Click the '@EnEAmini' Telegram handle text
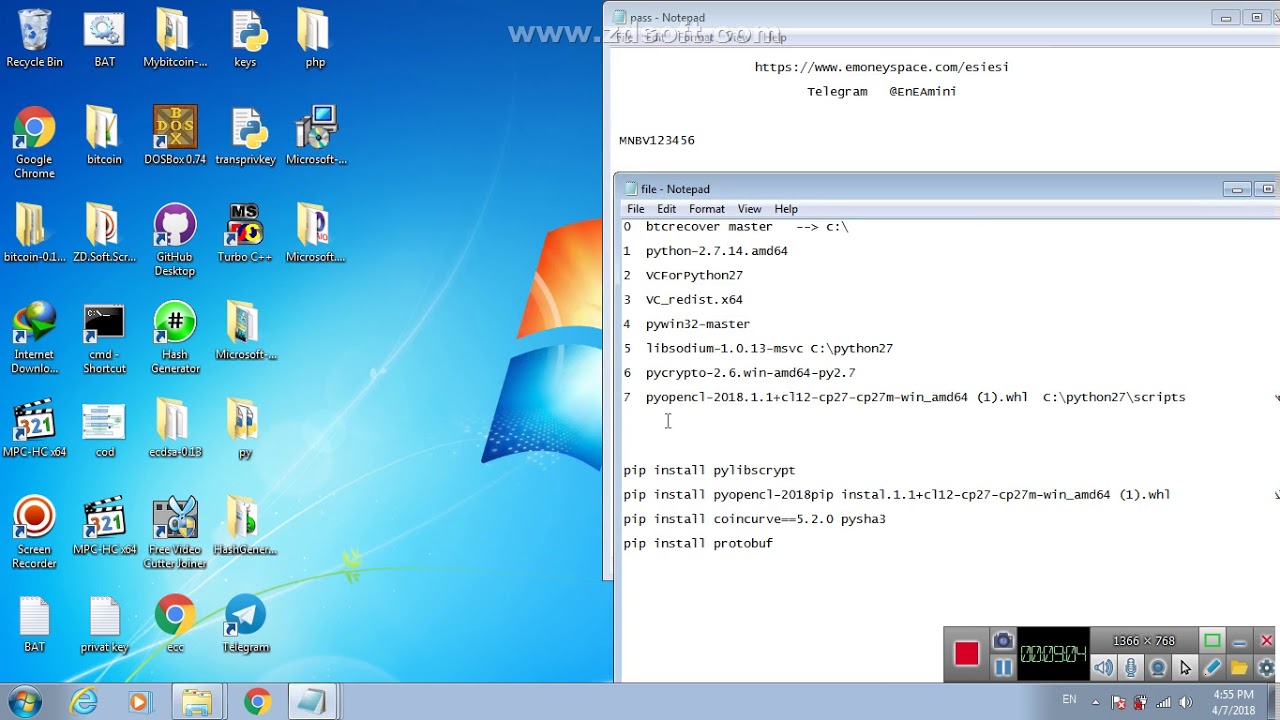This screenshot has height=720, width=1280. pyautogui.click(x=923, y=91)
